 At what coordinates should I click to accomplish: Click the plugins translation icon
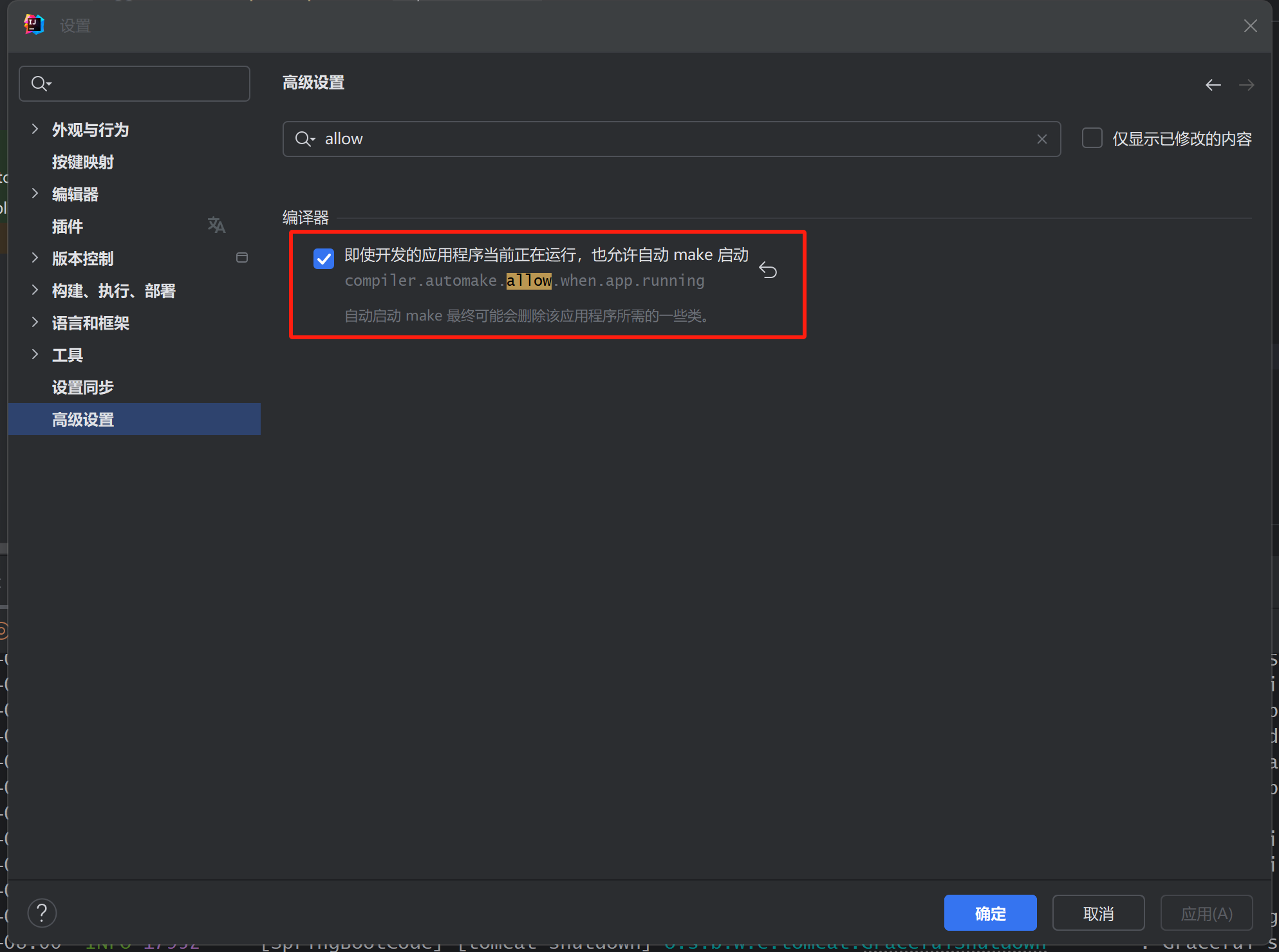pos(216,225)
